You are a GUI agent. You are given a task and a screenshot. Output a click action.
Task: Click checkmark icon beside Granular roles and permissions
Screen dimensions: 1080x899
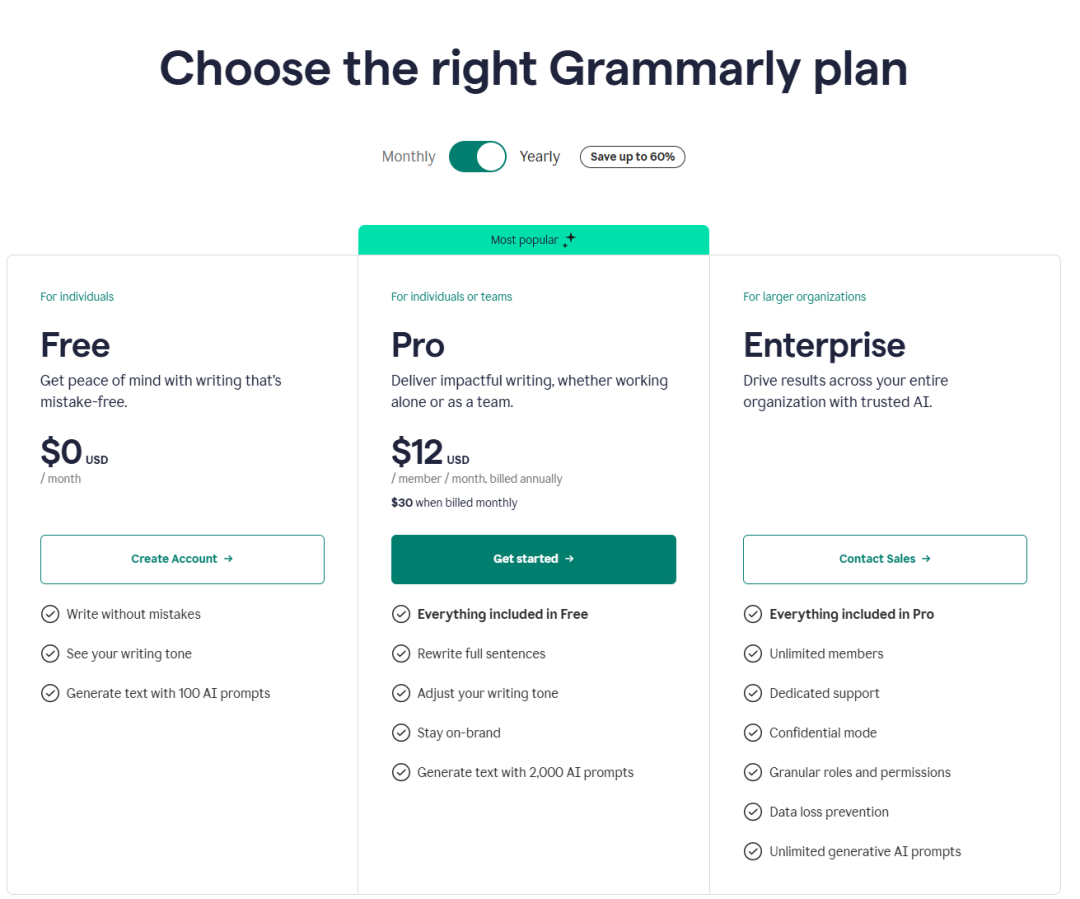click(x=753, y=772)
